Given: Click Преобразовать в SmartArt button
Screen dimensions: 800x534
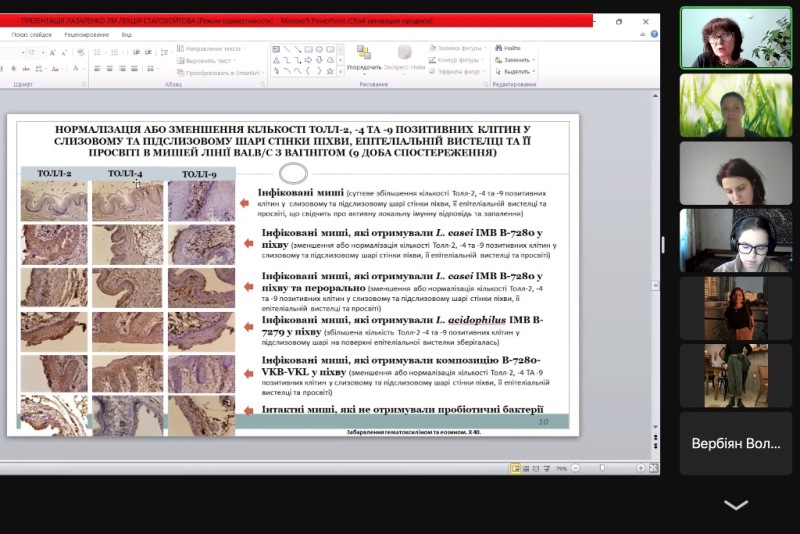Looking at the screenshot, I should [x=219, y=72].
